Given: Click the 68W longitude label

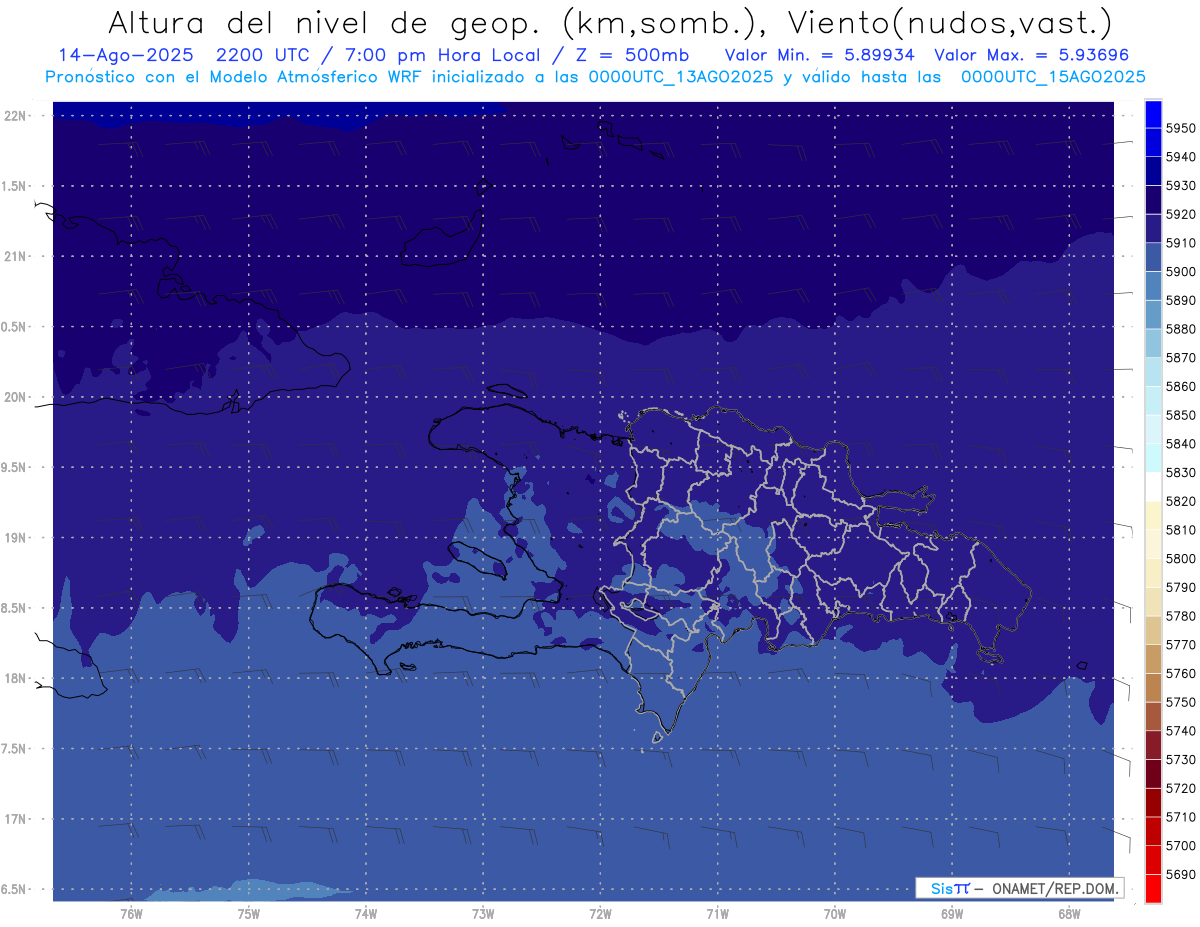Looking at the screenshot, I should click(1068, 914).
